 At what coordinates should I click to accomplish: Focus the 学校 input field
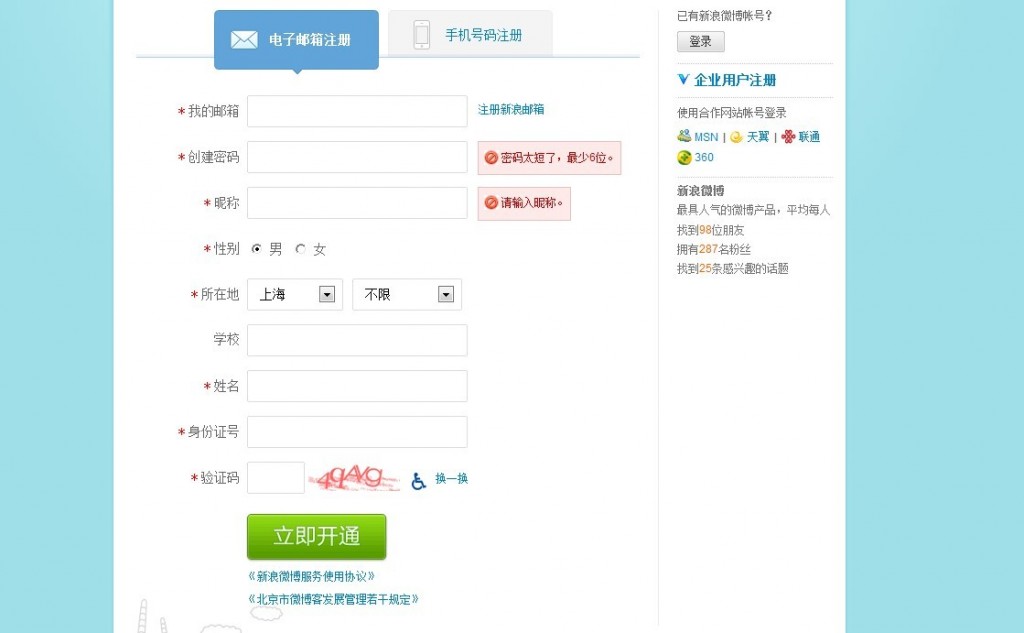tap(357, 340)
